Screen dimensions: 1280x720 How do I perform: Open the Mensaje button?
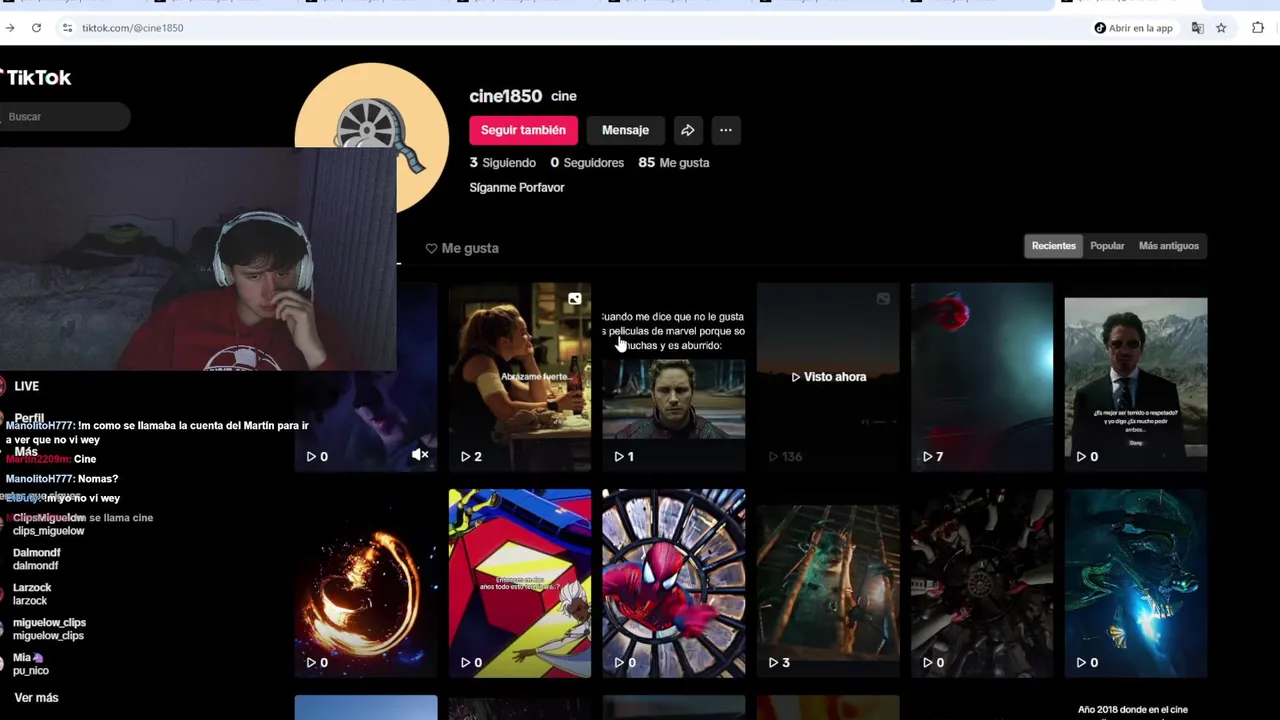coord(625,130)
